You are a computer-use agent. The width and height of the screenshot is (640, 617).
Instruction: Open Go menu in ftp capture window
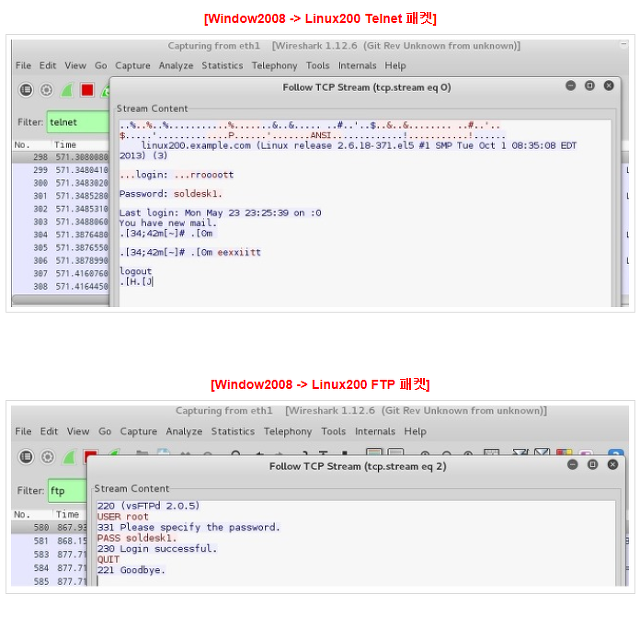click(x=105, y=431)
